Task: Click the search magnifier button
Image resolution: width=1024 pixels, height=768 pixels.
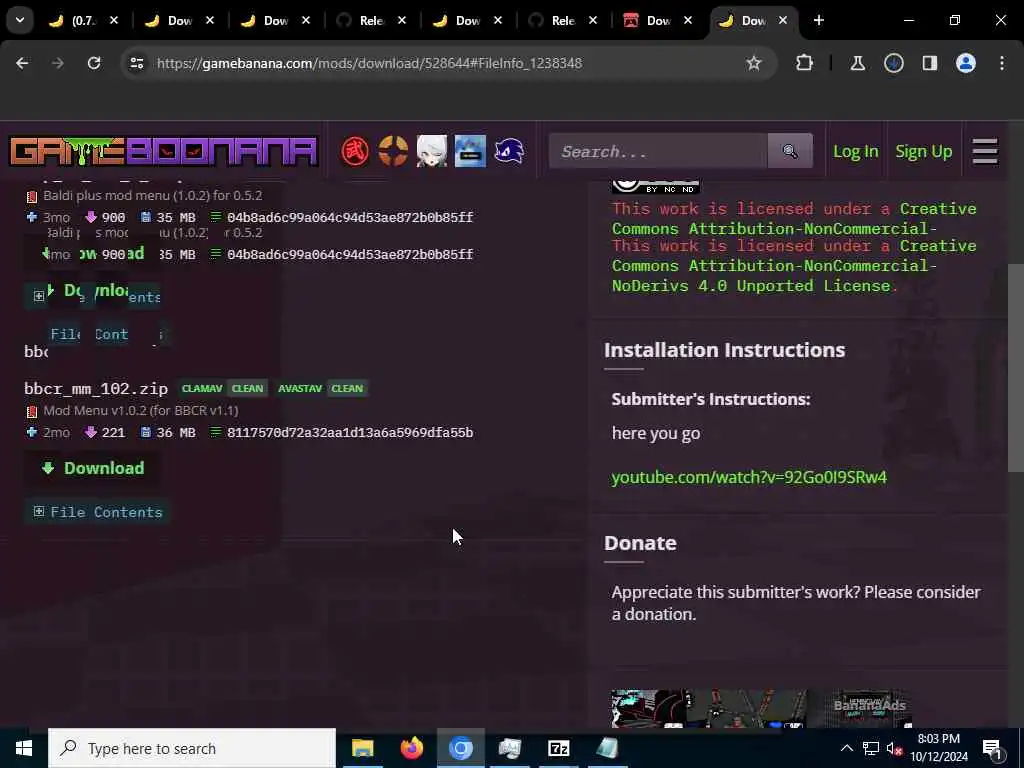Action: (x=790, y=152)
